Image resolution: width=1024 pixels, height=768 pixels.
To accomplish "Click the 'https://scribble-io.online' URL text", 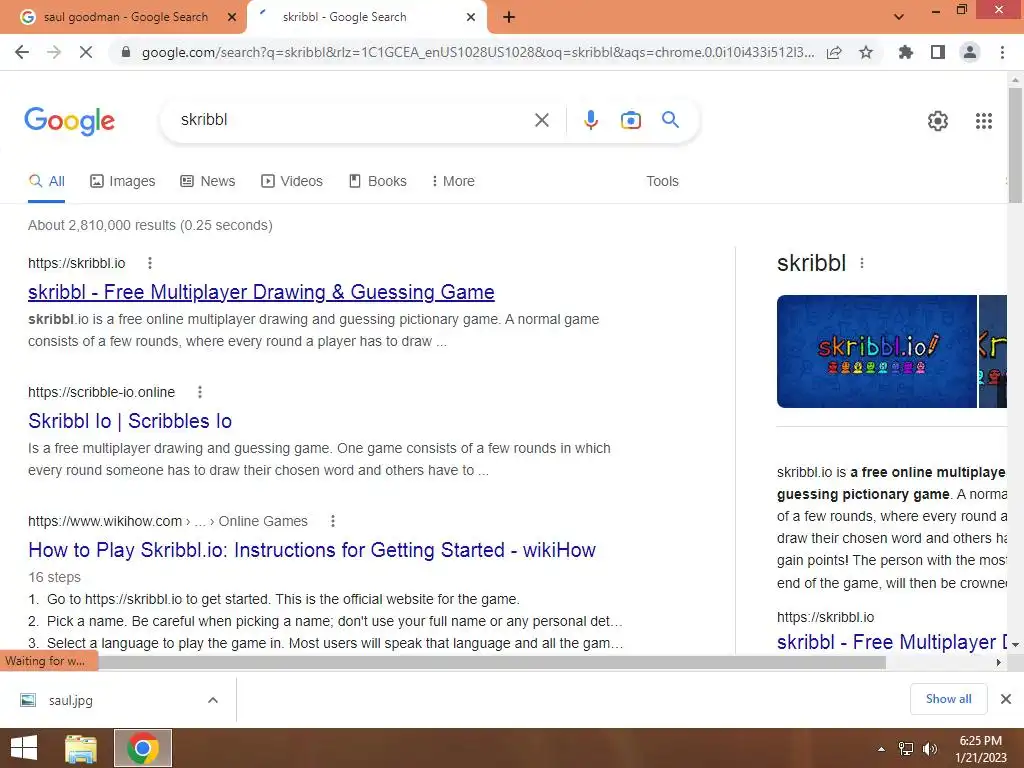I will (101, 392).
